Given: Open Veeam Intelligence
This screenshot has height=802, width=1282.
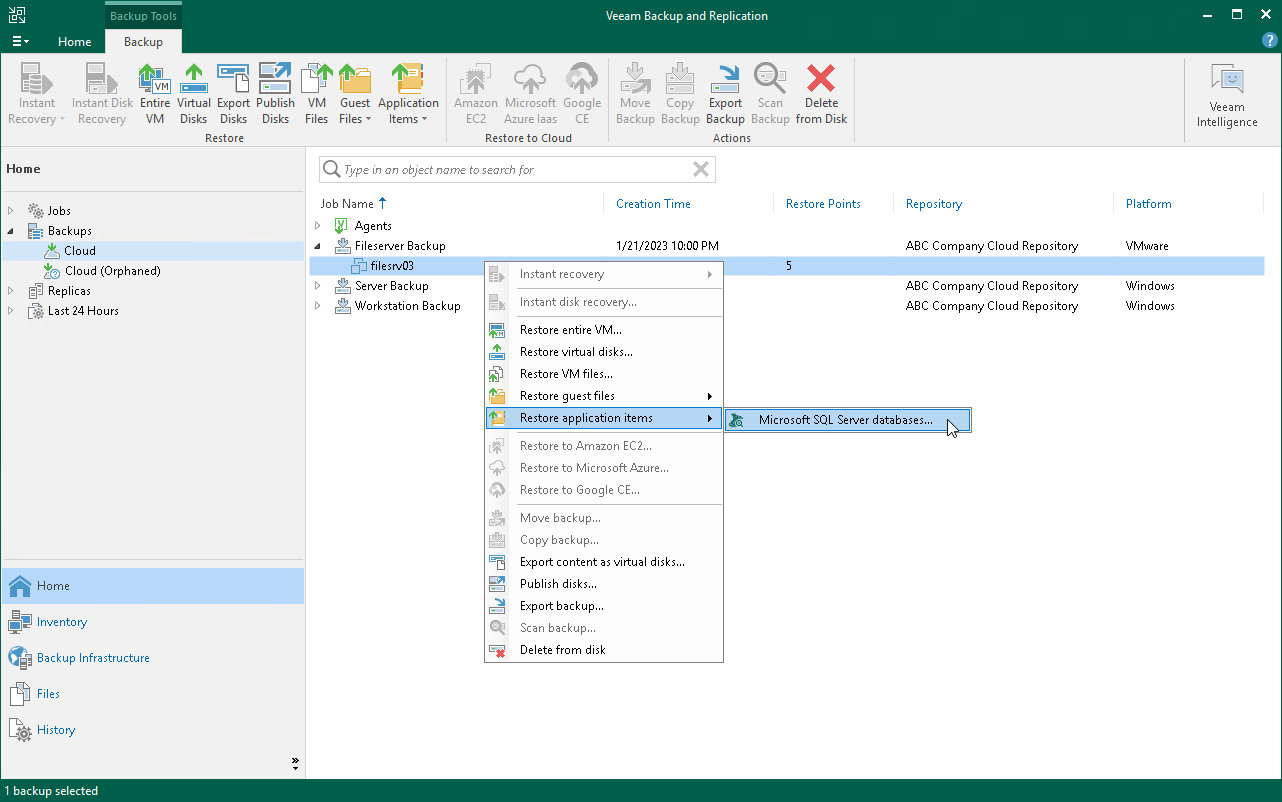Looking at the screenshot, I should coord(1227,92).
